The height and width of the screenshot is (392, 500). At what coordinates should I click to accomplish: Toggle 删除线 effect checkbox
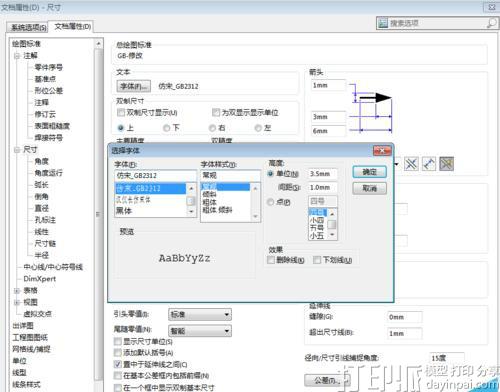(271, 260)
